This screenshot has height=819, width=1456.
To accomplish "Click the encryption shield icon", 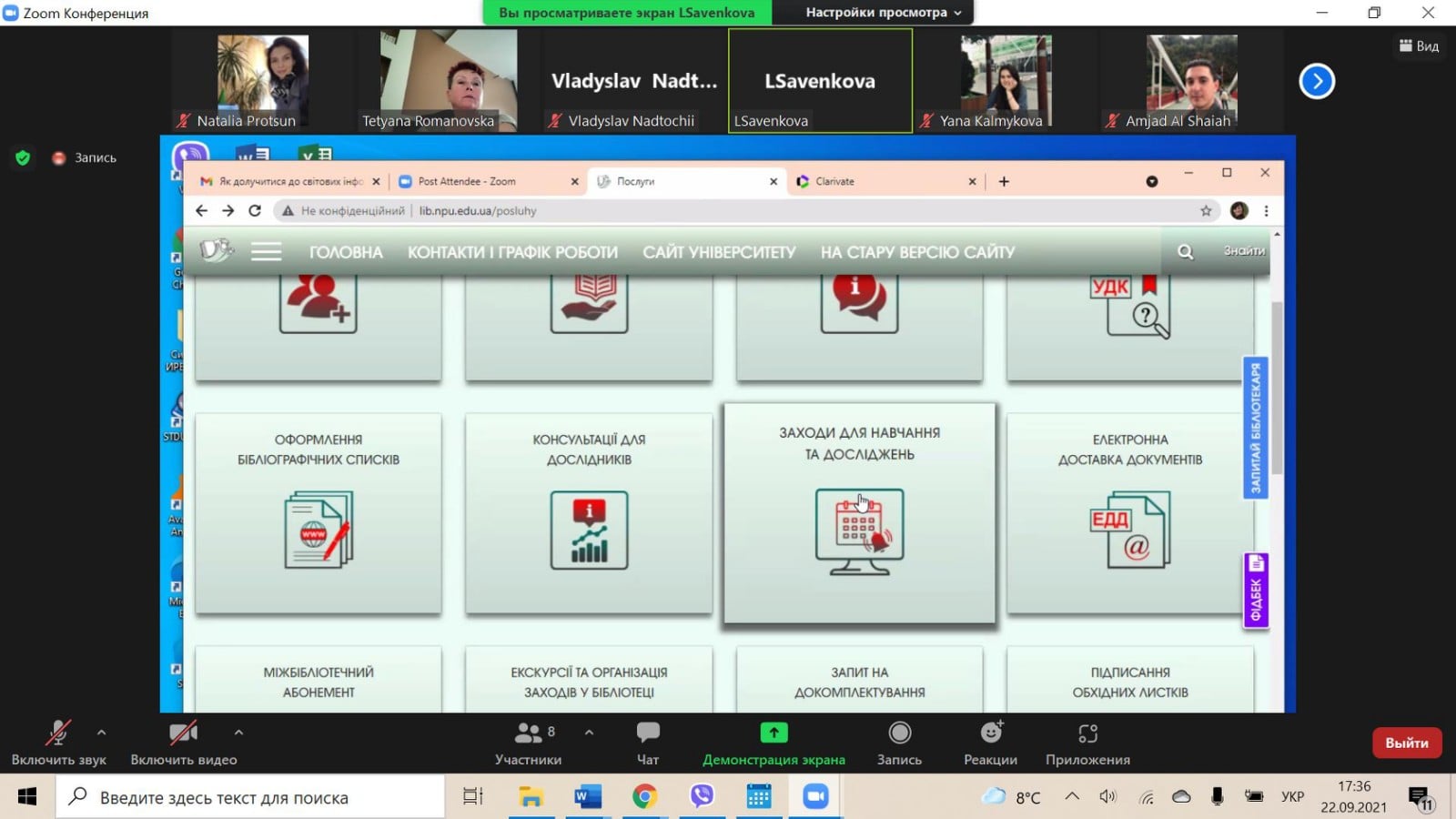I will pos(24,158).
